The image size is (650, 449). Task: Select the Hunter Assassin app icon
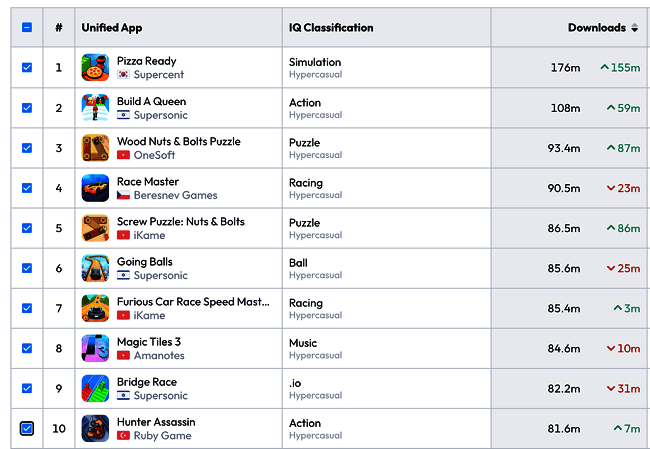96,428
